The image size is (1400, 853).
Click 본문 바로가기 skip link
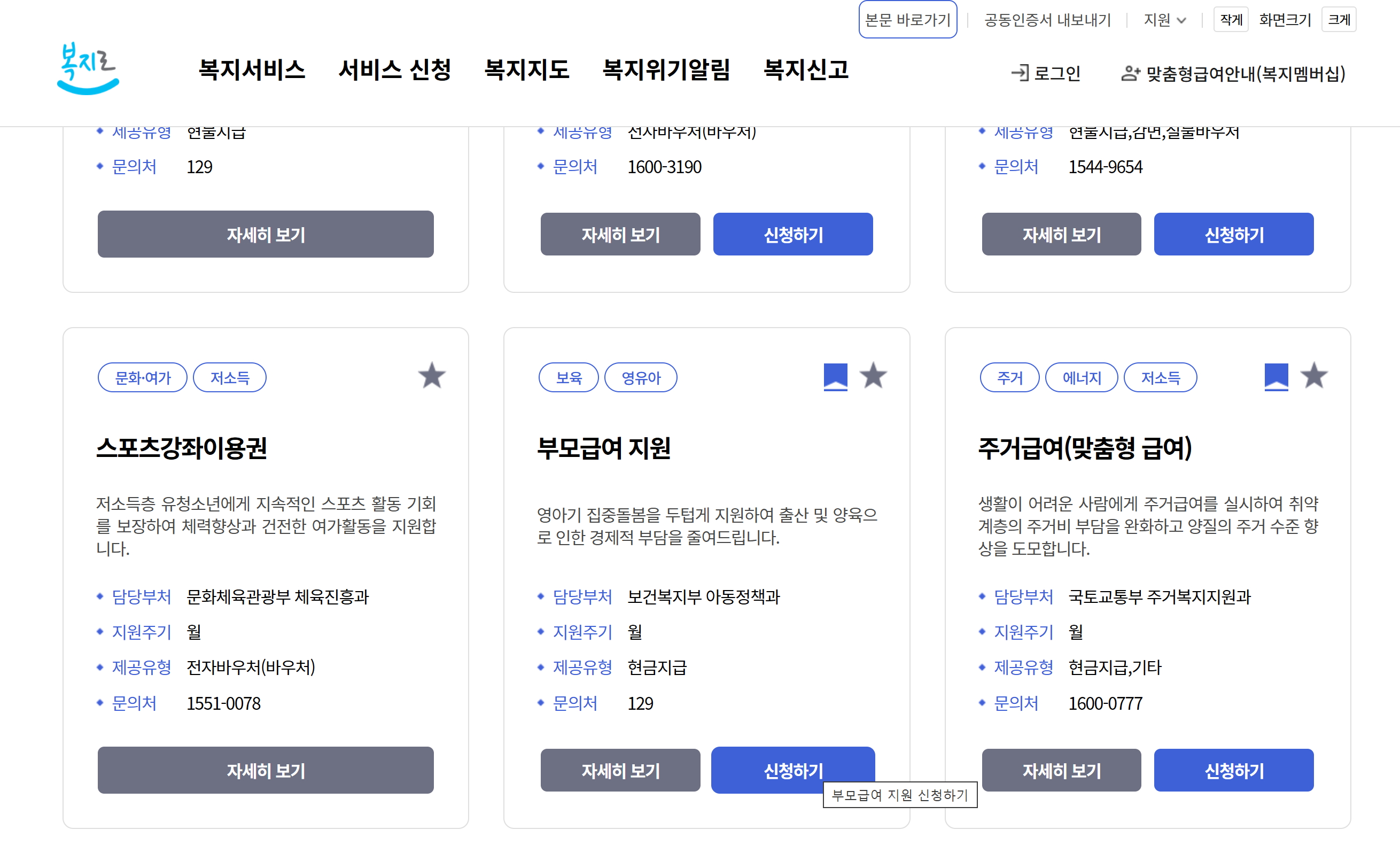[907, 20]
